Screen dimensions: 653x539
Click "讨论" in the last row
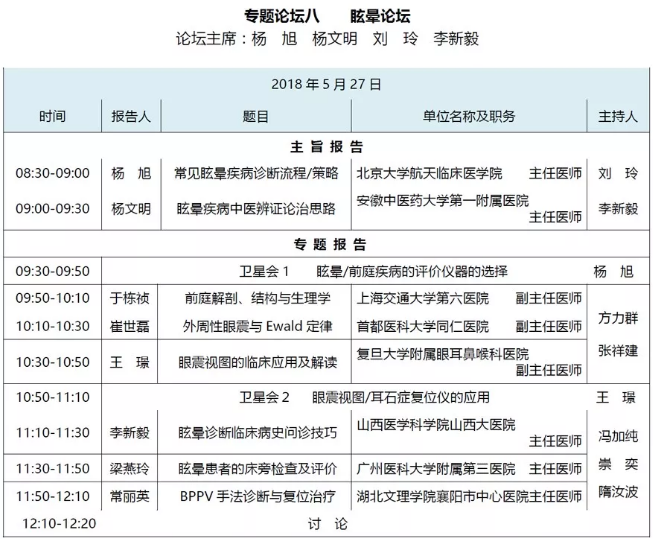point(326,523)
